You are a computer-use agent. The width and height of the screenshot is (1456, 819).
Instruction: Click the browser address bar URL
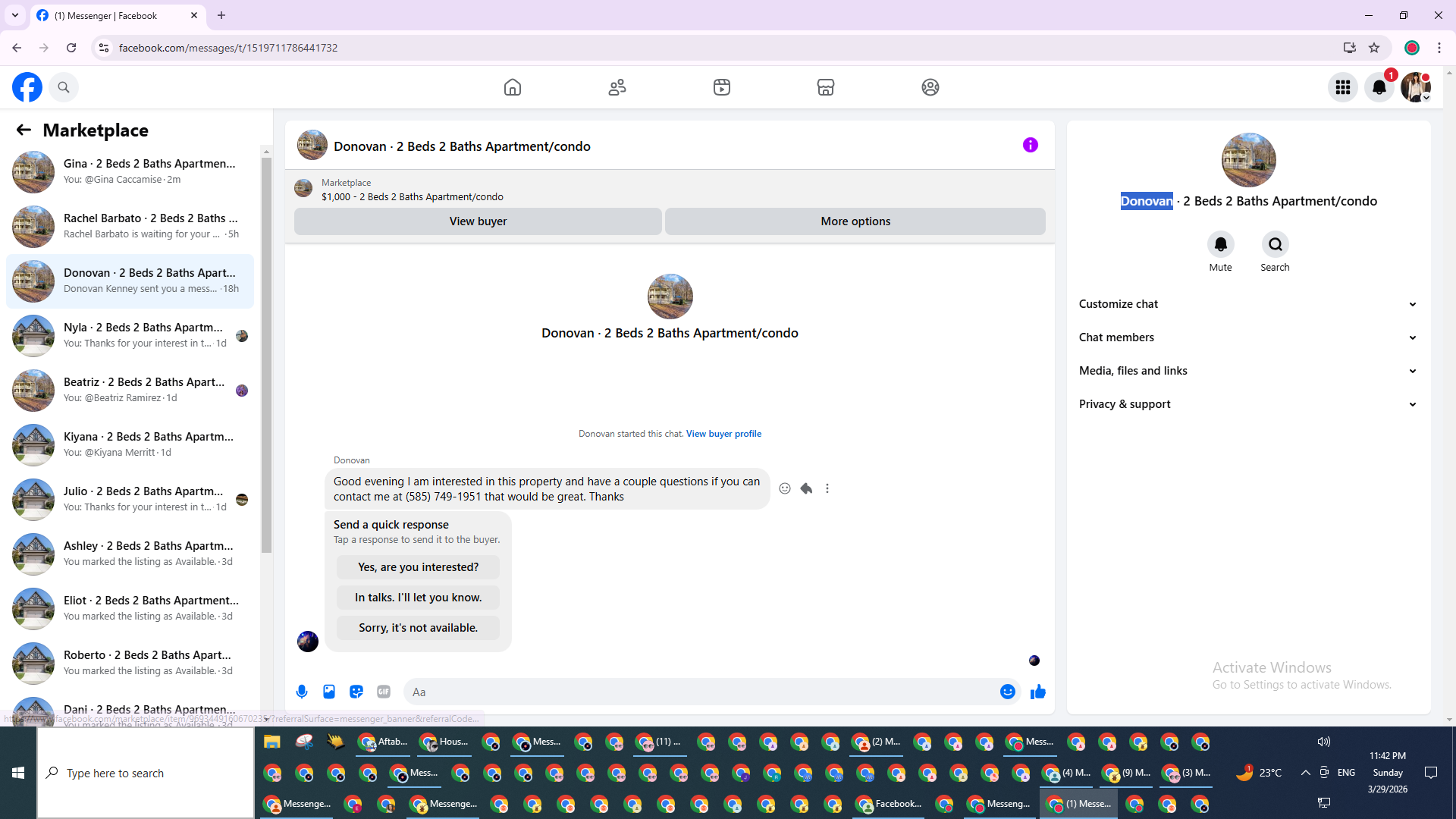(228, 48)
